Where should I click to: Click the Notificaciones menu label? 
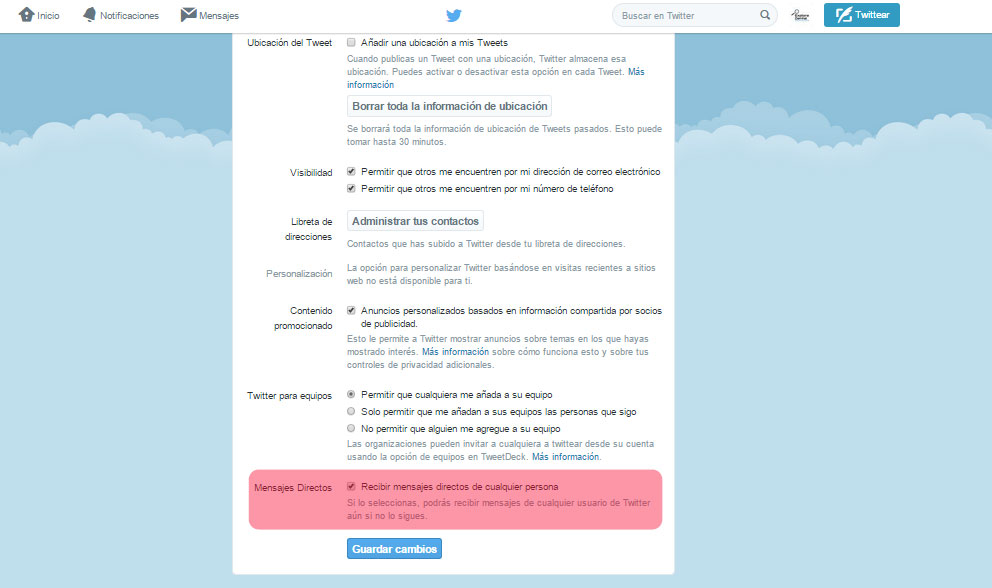pos(129,16)
